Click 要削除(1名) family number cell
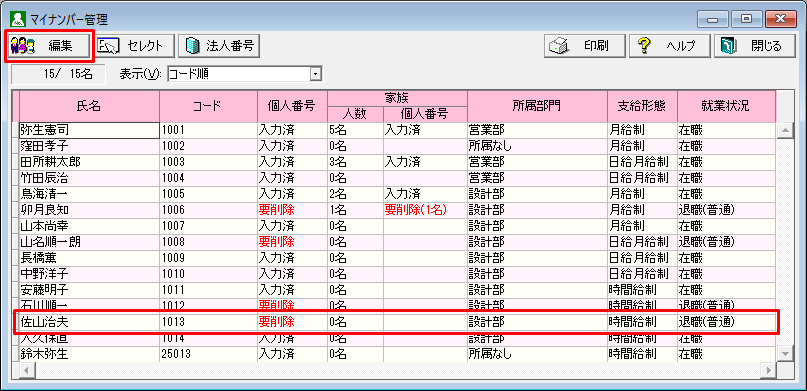The width and height of the screenshot is (807, 391). coord(425,210)
